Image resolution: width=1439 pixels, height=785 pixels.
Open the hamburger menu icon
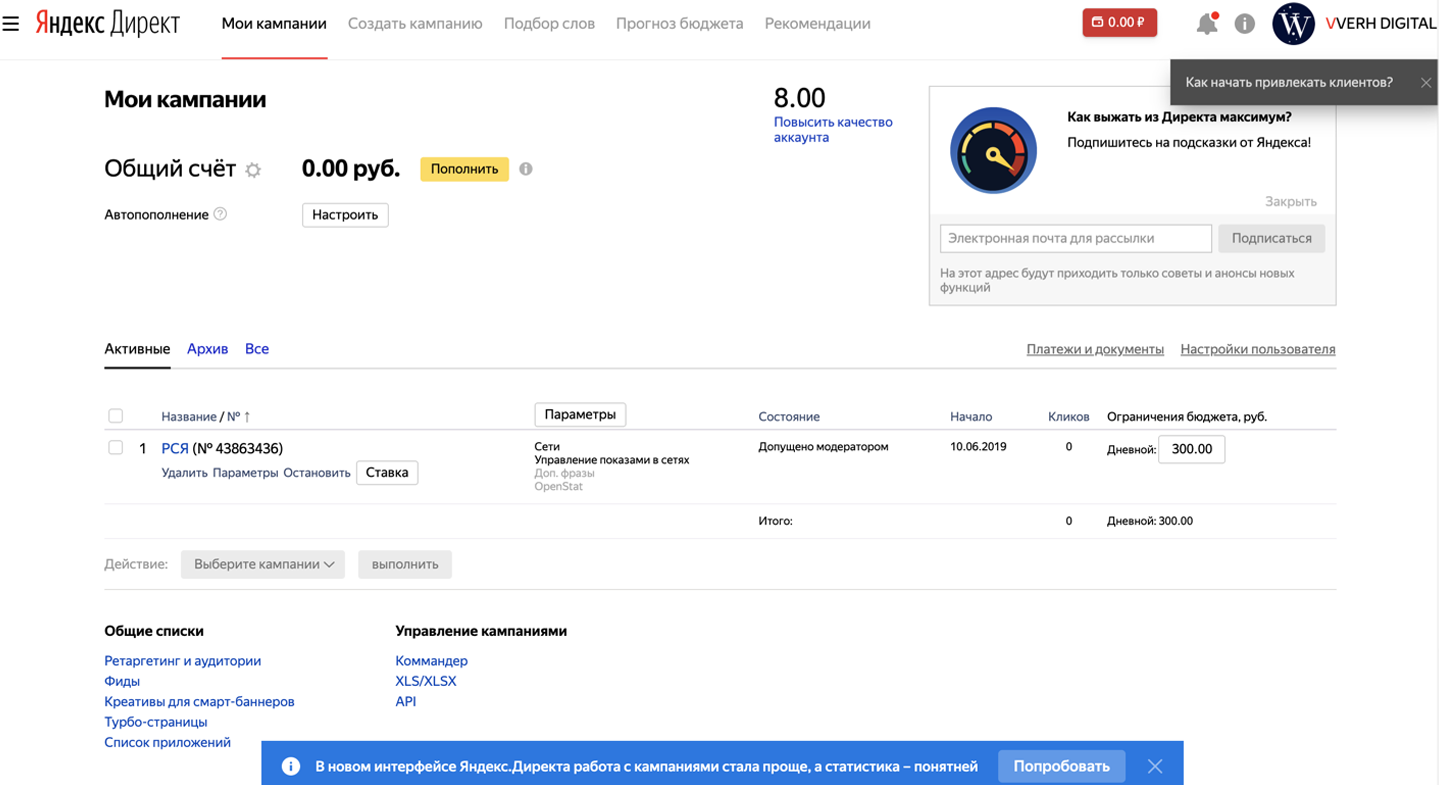pos(11,23)
